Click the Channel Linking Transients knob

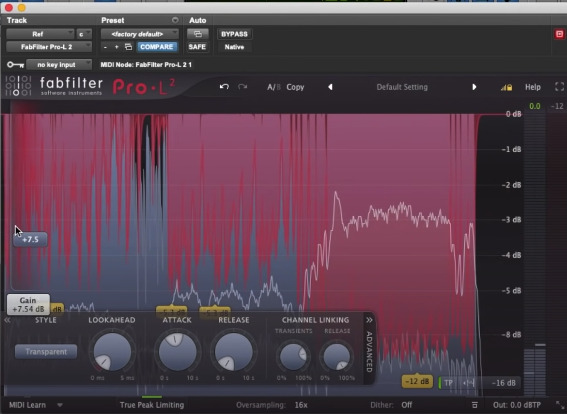293,357
